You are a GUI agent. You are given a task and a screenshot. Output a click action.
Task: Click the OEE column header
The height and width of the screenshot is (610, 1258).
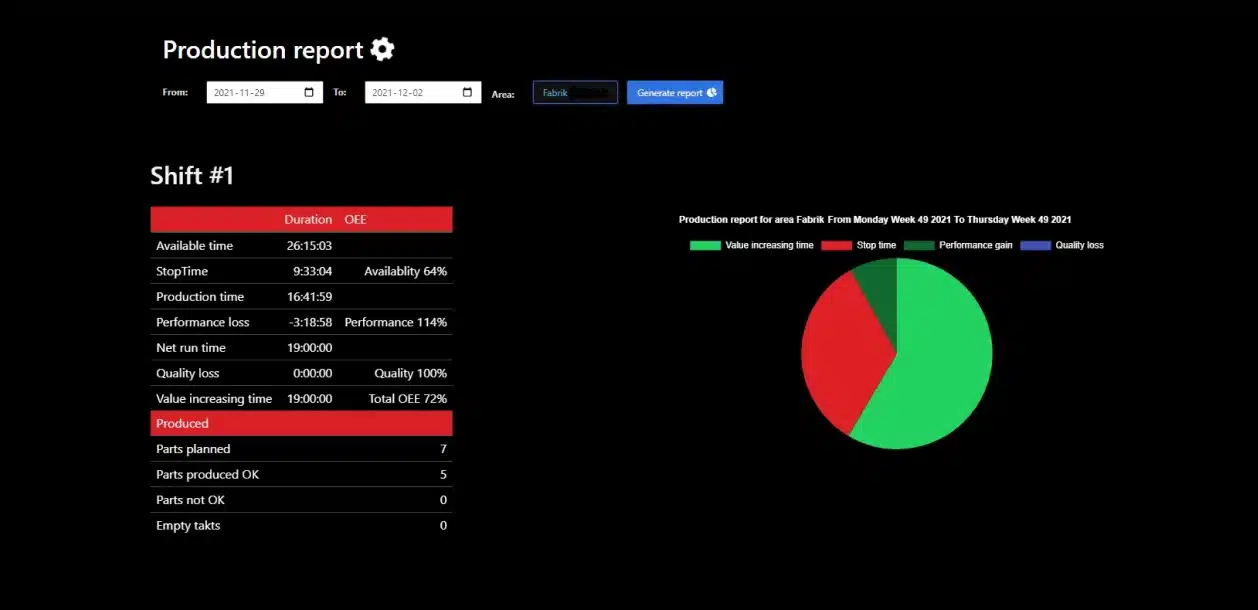(356, 219)
